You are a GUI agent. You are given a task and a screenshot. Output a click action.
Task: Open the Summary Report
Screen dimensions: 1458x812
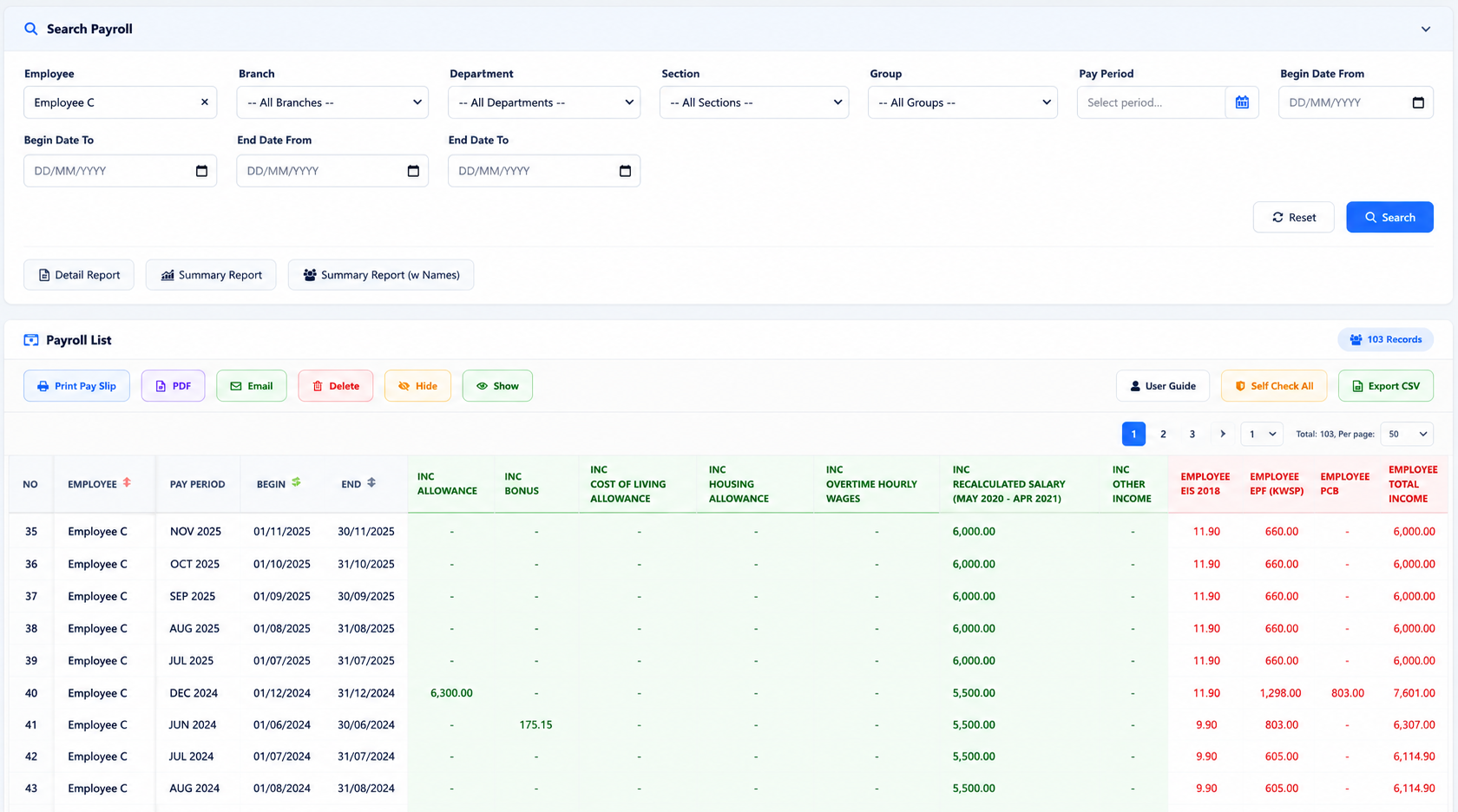pos(211,275)
